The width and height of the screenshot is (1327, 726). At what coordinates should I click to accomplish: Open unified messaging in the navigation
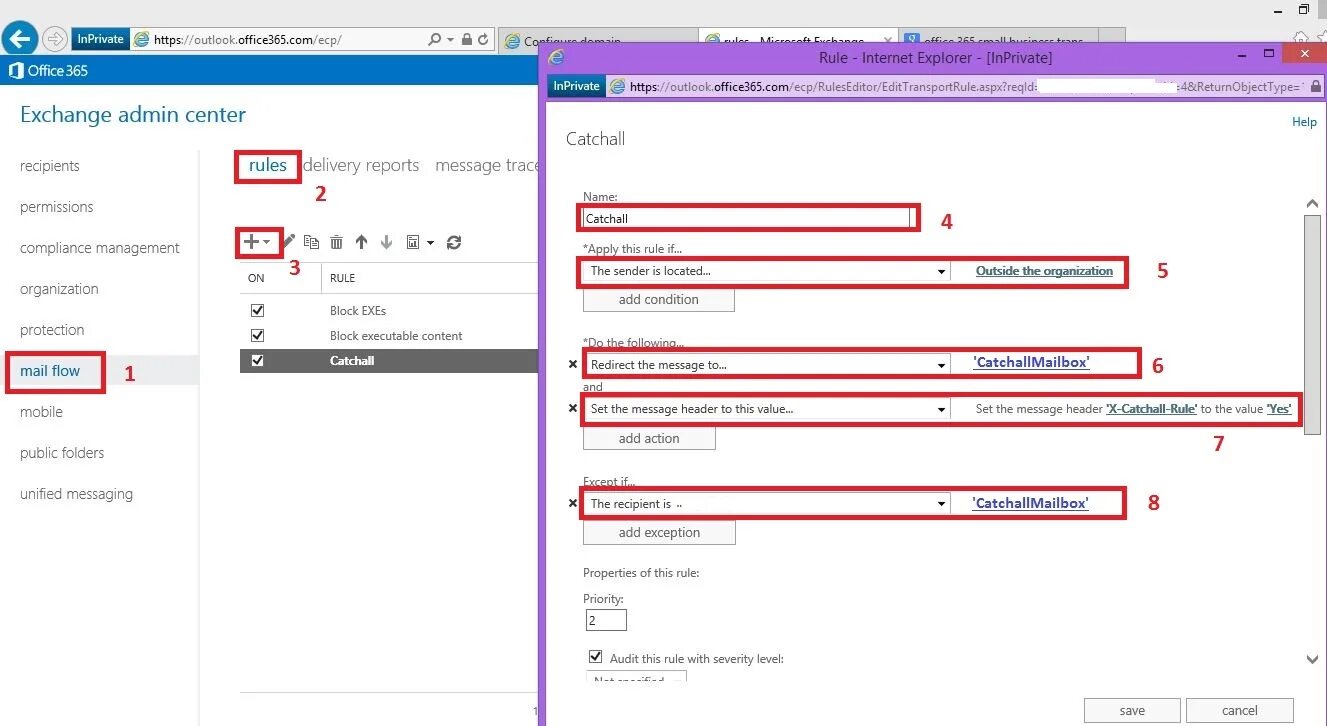(x=76, y=494)
